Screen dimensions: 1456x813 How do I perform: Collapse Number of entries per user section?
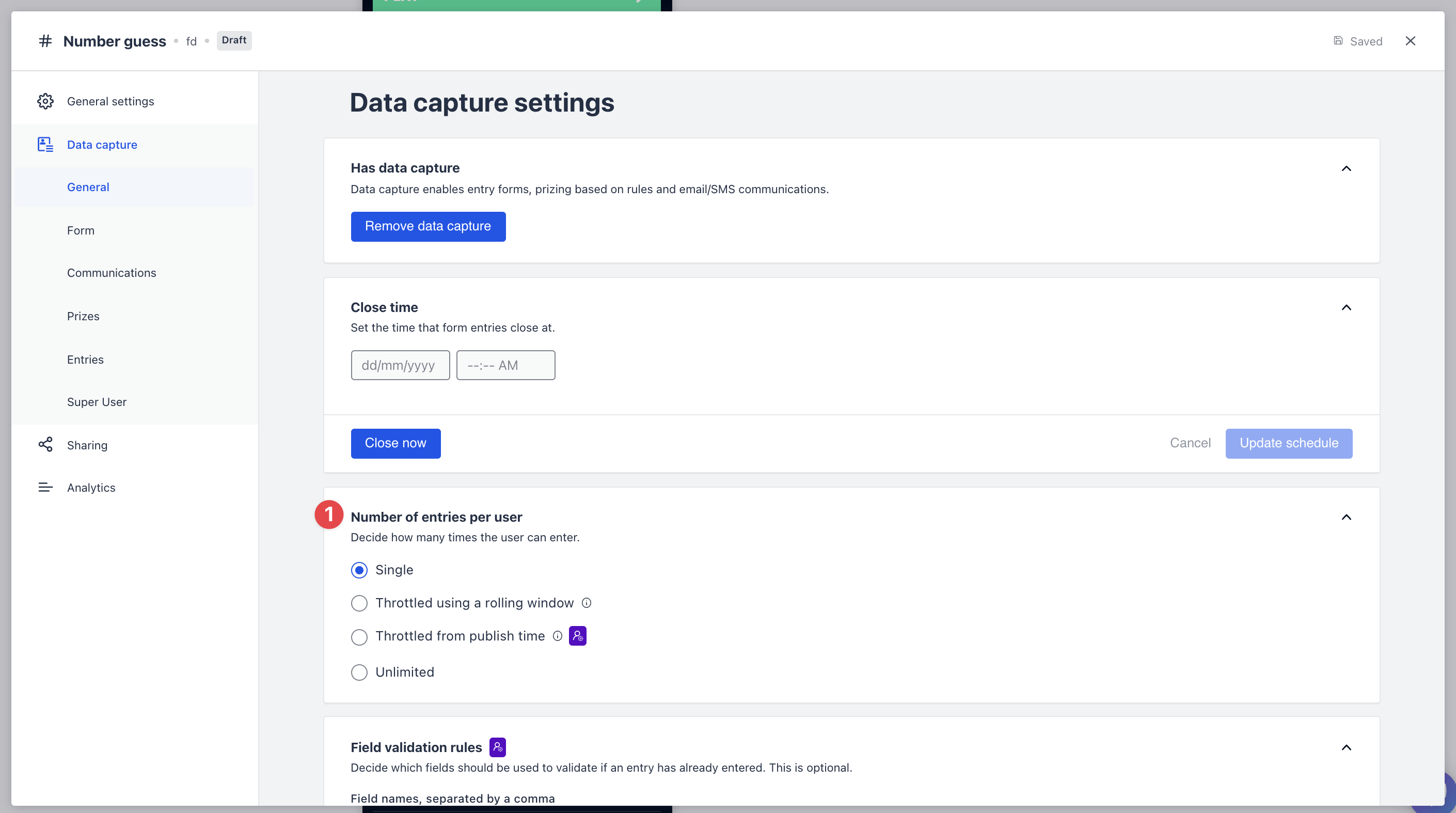(x=1347, y=518)
